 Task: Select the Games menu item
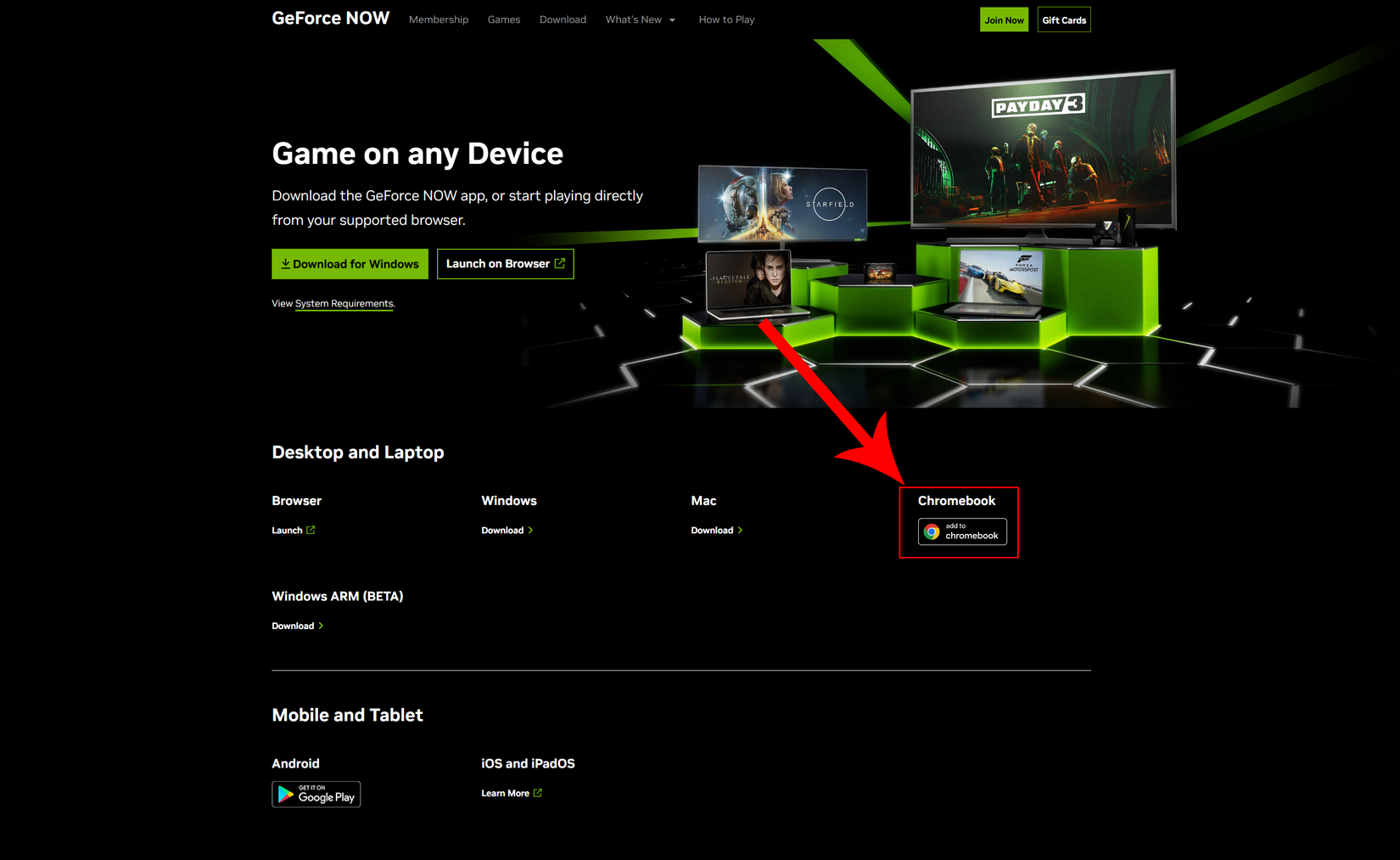click(504, 19)
